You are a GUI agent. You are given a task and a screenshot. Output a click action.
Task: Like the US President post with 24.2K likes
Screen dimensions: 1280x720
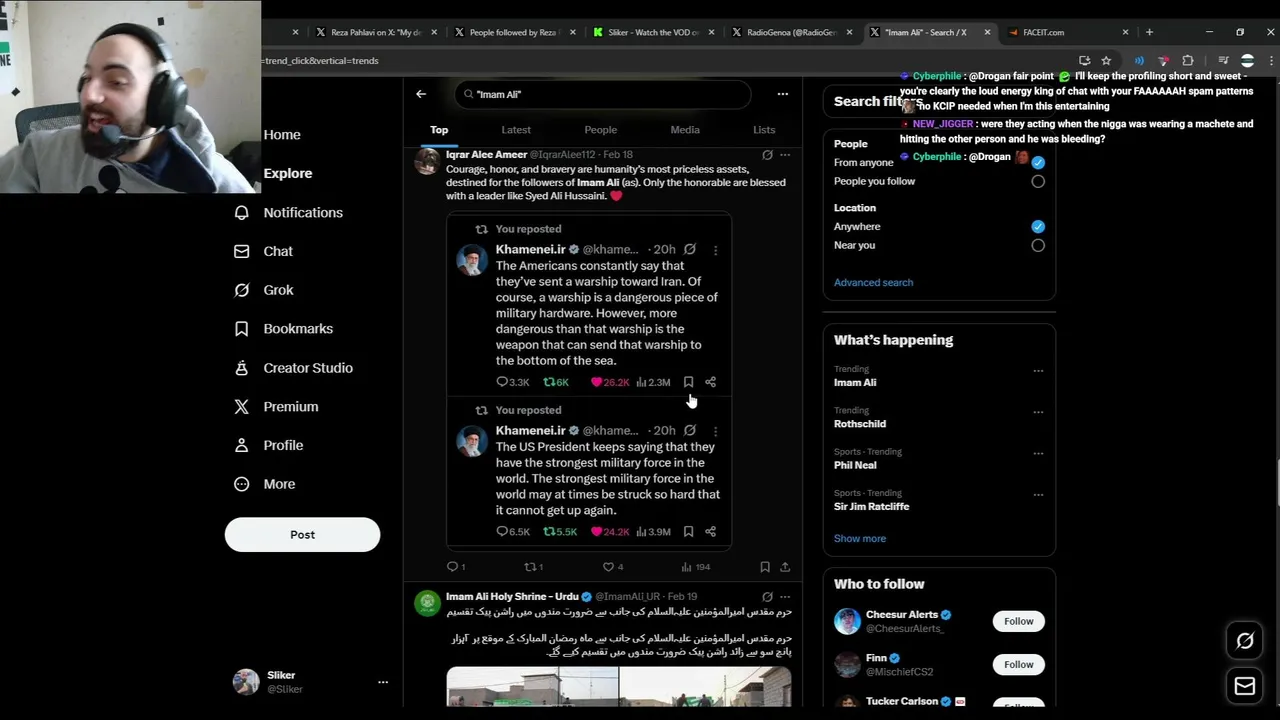click(x=611, y=532)
